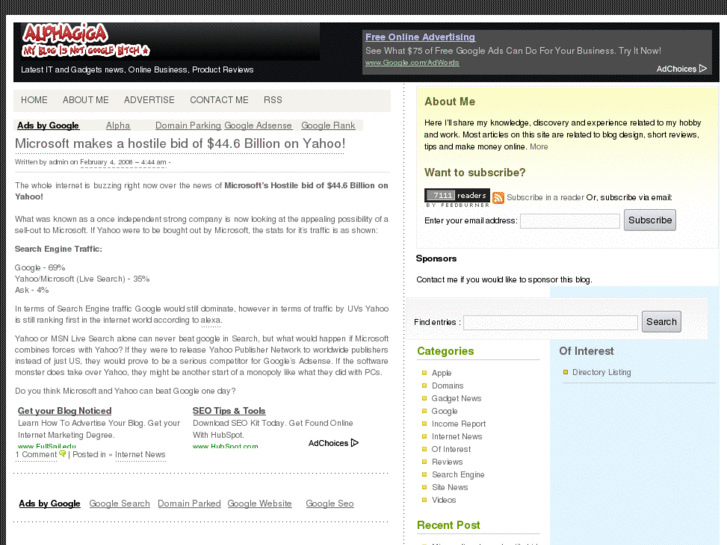Viewport: 727px width, 545px height.
Task: Open the Of Interest category link
Action: [451, 449]
